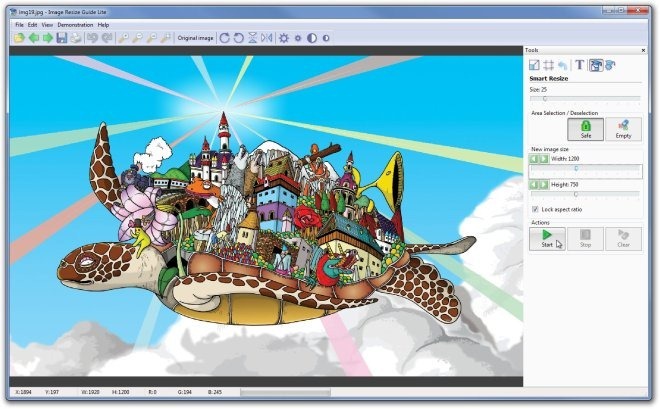
Task: Go to next image with right green arrow
Action: [x=48, y=38]
